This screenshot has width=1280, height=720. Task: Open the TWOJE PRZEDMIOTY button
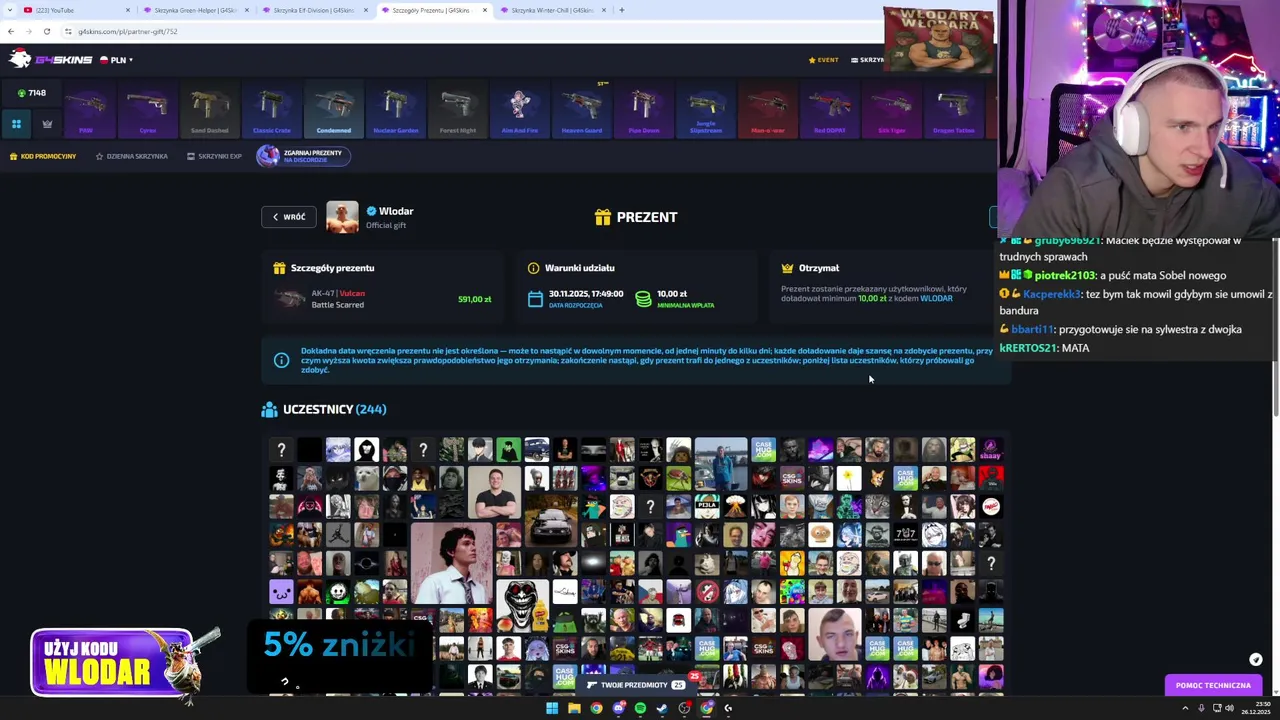pos(636,685)
